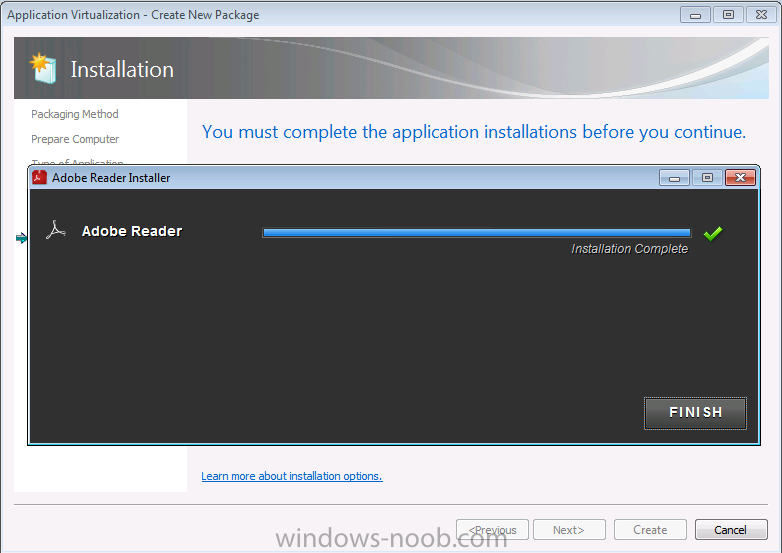
Task: Click the 'You must complete the application installations' message
Action: coord(474,132)
